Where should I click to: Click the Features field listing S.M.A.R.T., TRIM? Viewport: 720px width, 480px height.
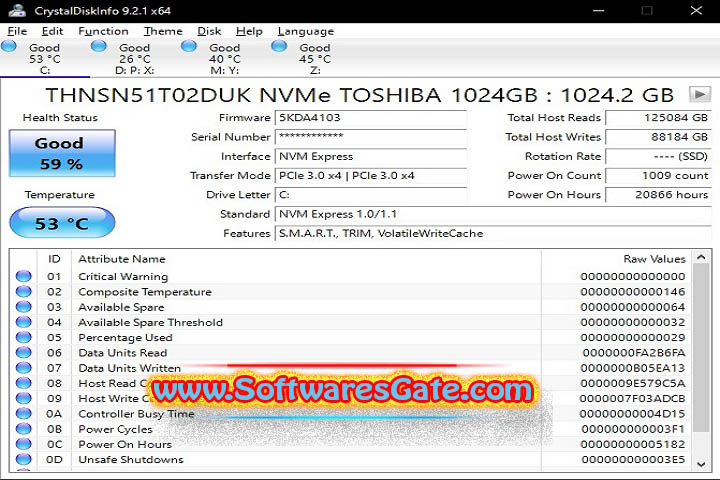click(493, 233)
